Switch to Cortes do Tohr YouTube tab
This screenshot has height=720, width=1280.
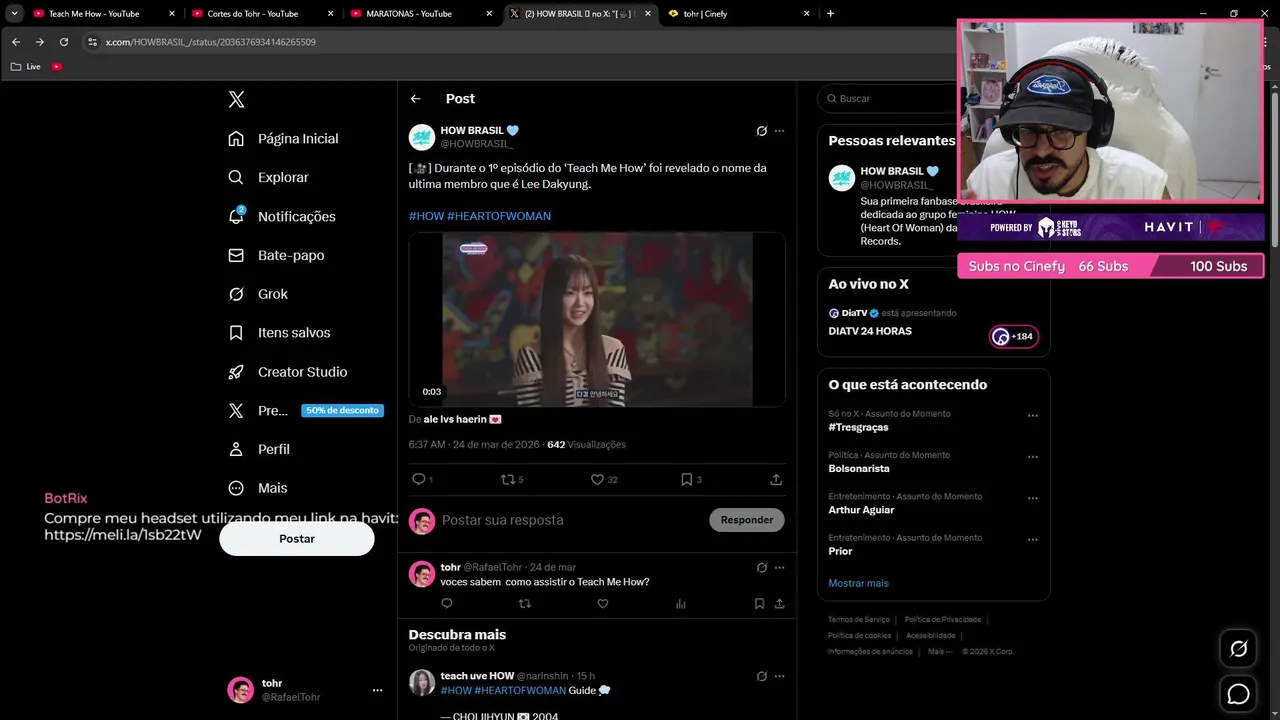[x=262, y=14]
